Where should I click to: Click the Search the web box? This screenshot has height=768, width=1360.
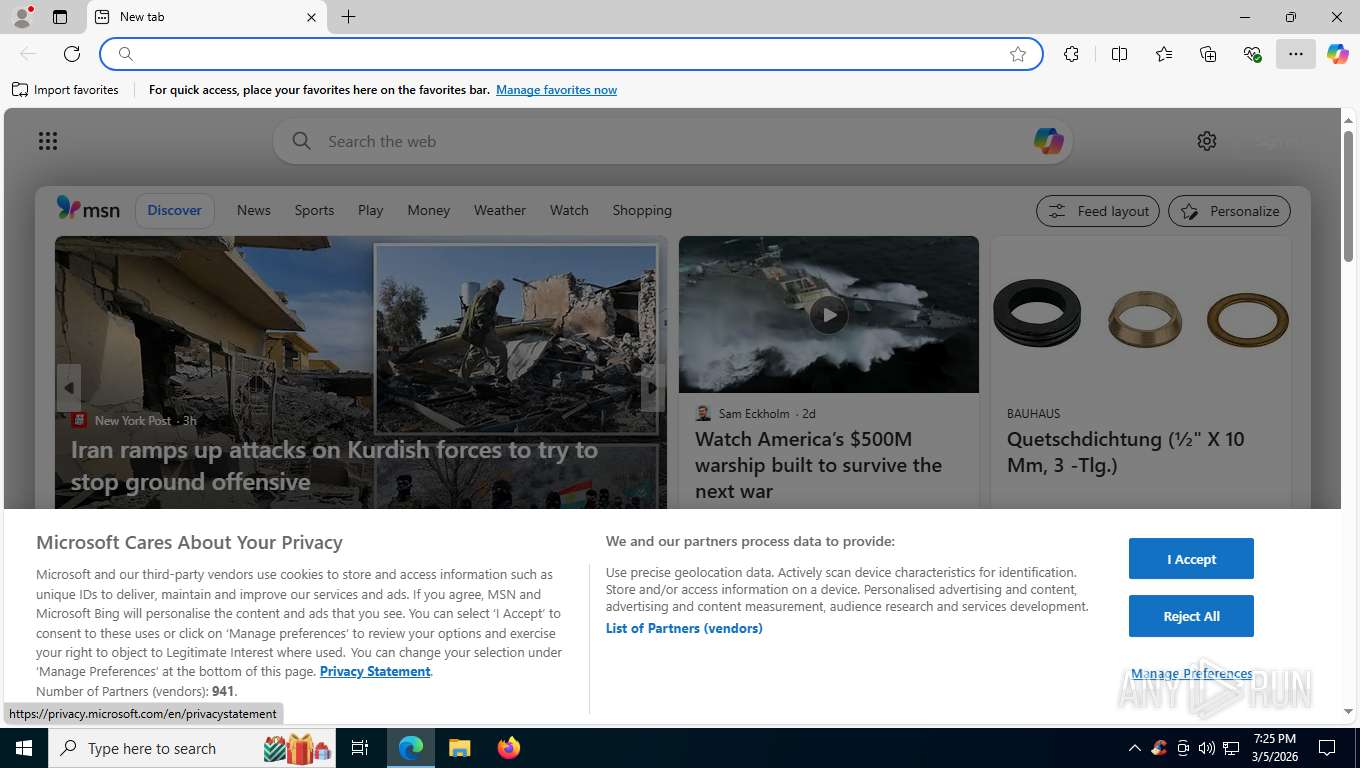pos(672,141)
